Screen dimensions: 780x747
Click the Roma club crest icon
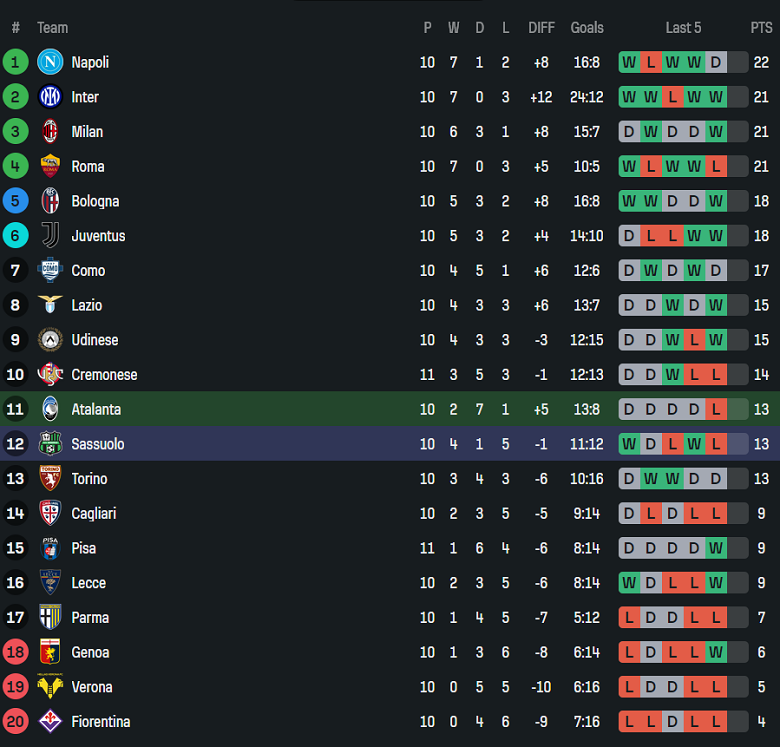click(x=50, y=166)
